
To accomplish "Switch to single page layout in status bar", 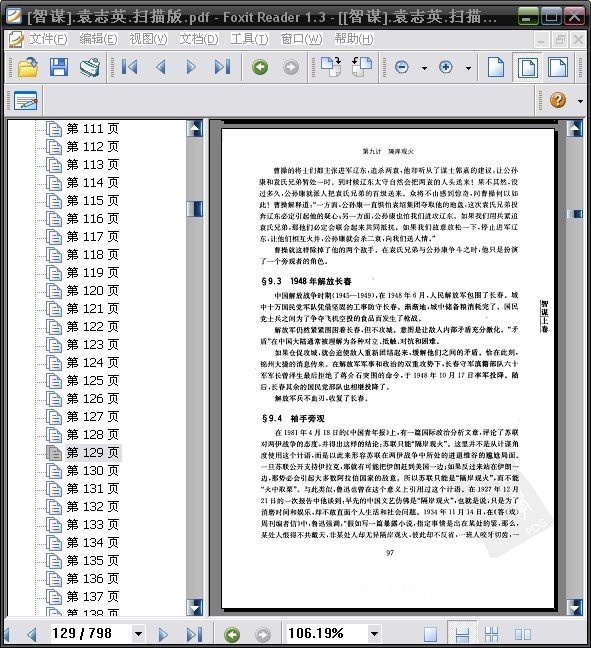I will 431,634.
